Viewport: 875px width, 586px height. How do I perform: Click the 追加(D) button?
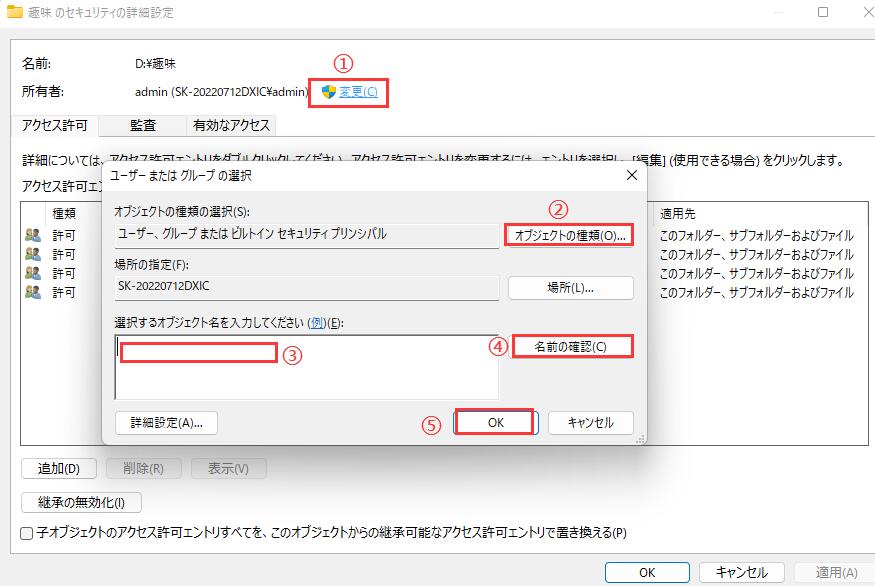pos(58,469)
